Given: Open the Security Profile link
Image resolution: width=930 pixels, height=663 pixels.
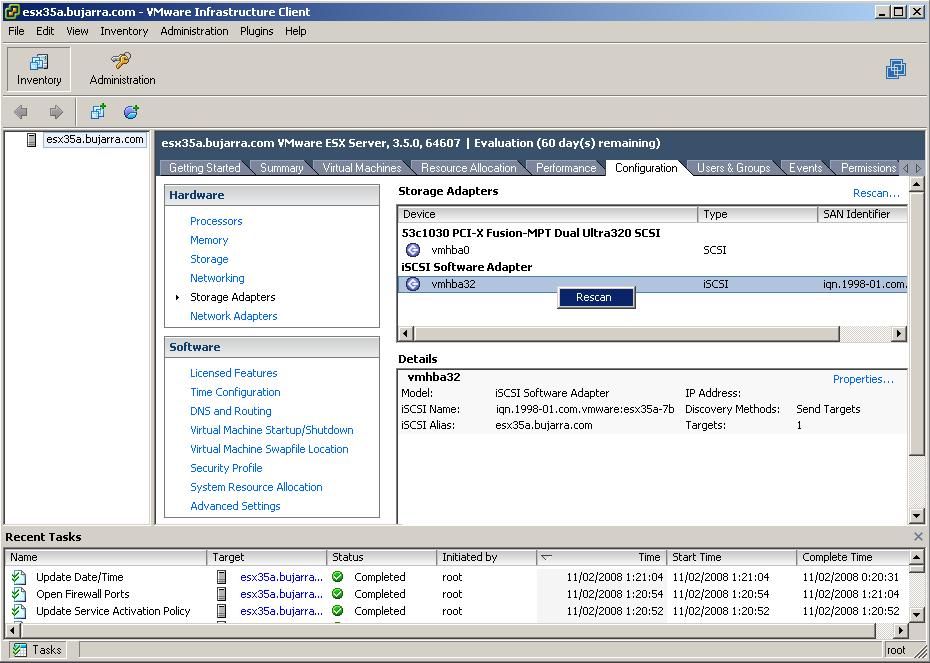Looking at the screenshot, I should [226, 468].
